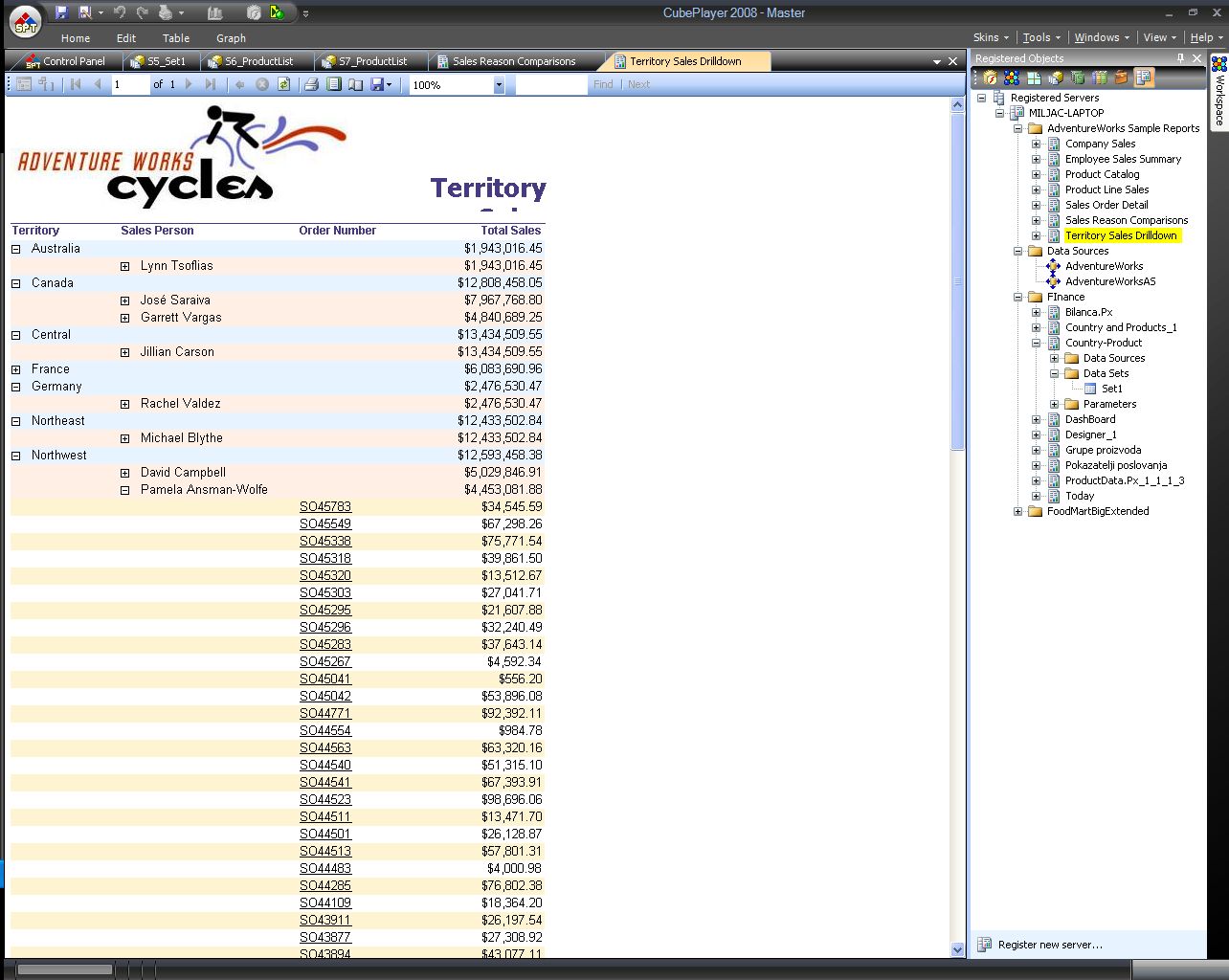Expand the Lynn Tsoflias sales person row

[x=125, y=266]
